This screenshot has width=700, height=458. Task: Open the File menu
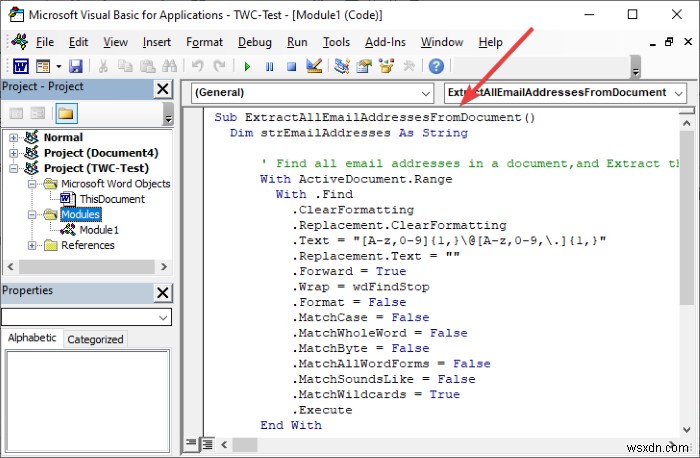tap(45, 42)
